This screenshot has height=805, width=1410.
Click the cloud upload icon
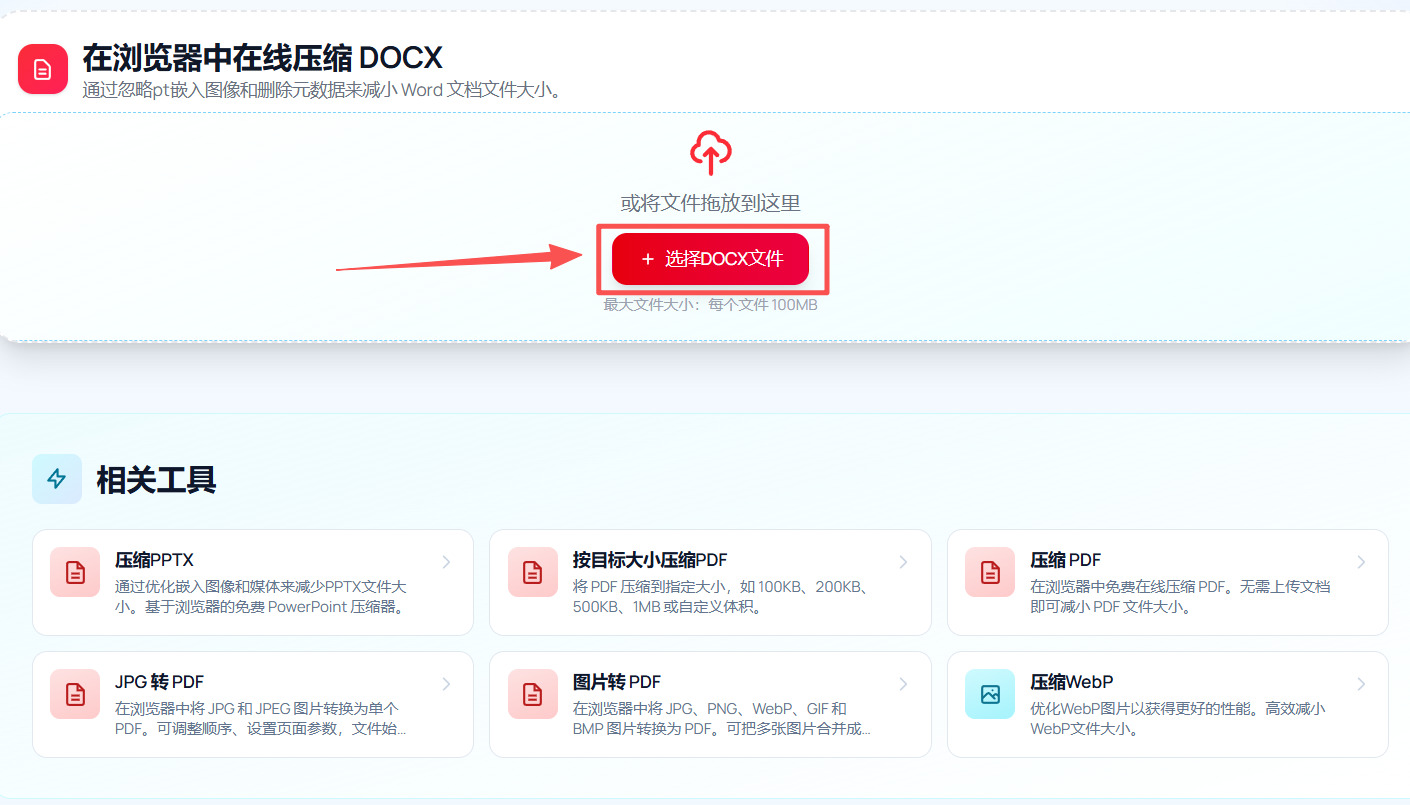tap(711, 153)
